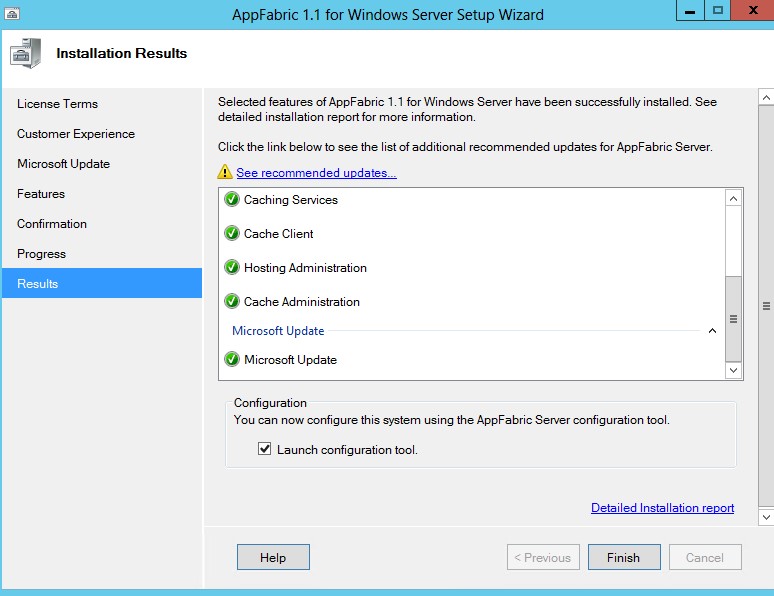Click the results list scroll-up arrow
Image resolution: width=774 pixels, height=596 pixels.
pos(734,199)
